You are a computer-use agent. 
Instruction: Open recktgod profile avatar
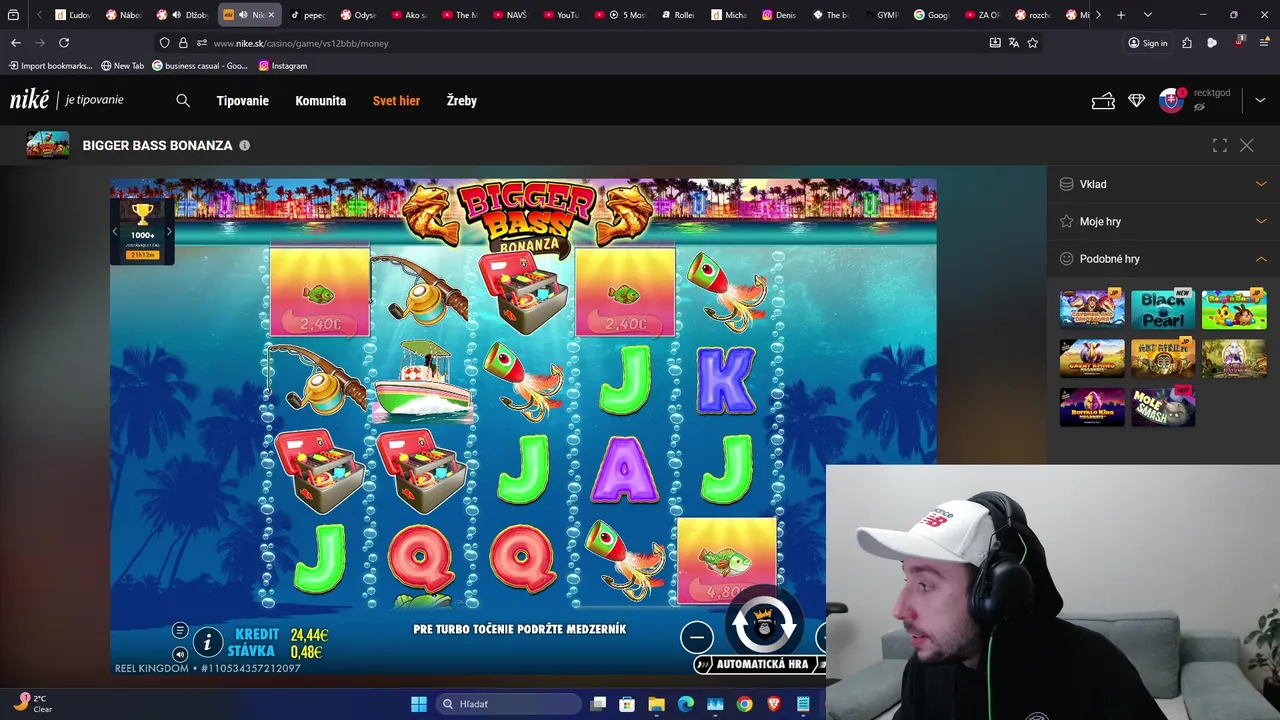pyautogui.click(x=1171, y=100)
